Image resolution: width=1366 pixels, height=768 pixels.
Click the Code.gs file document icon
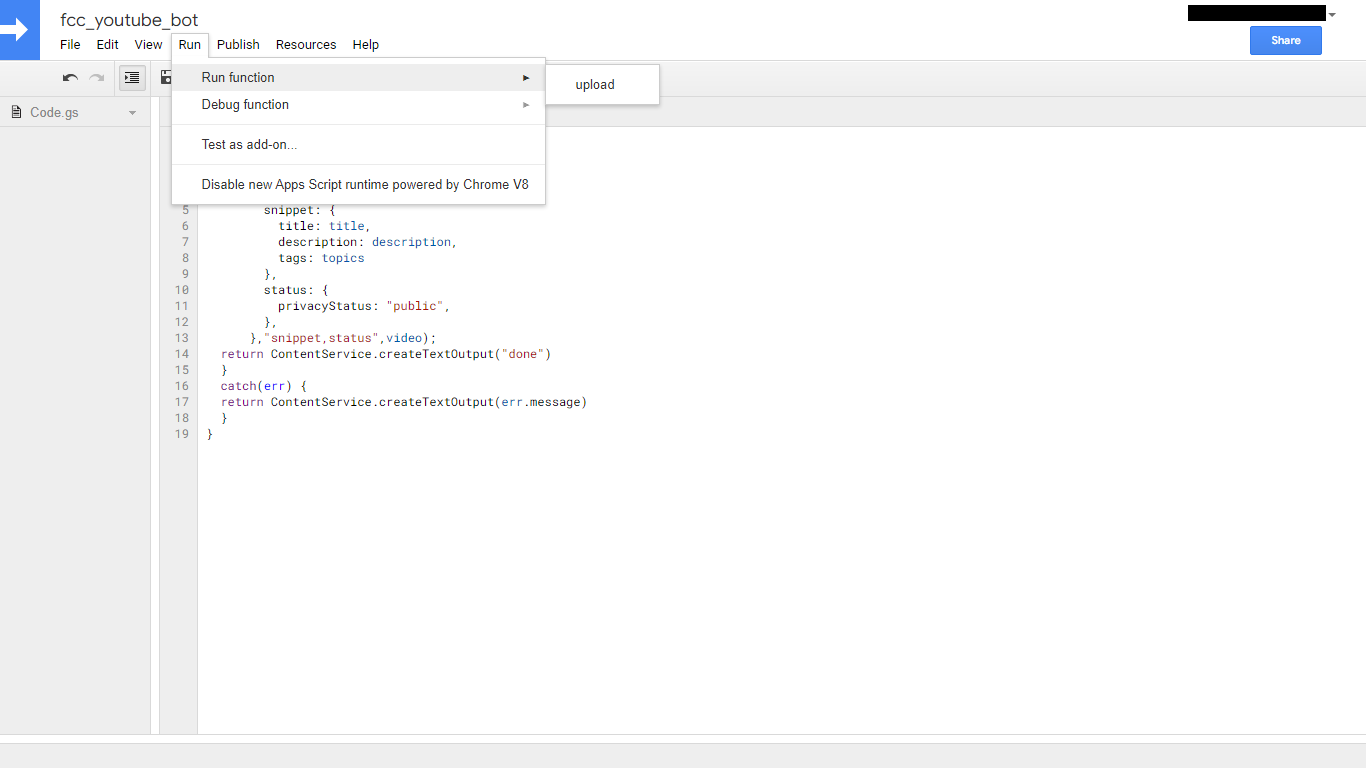pos(16,113)
